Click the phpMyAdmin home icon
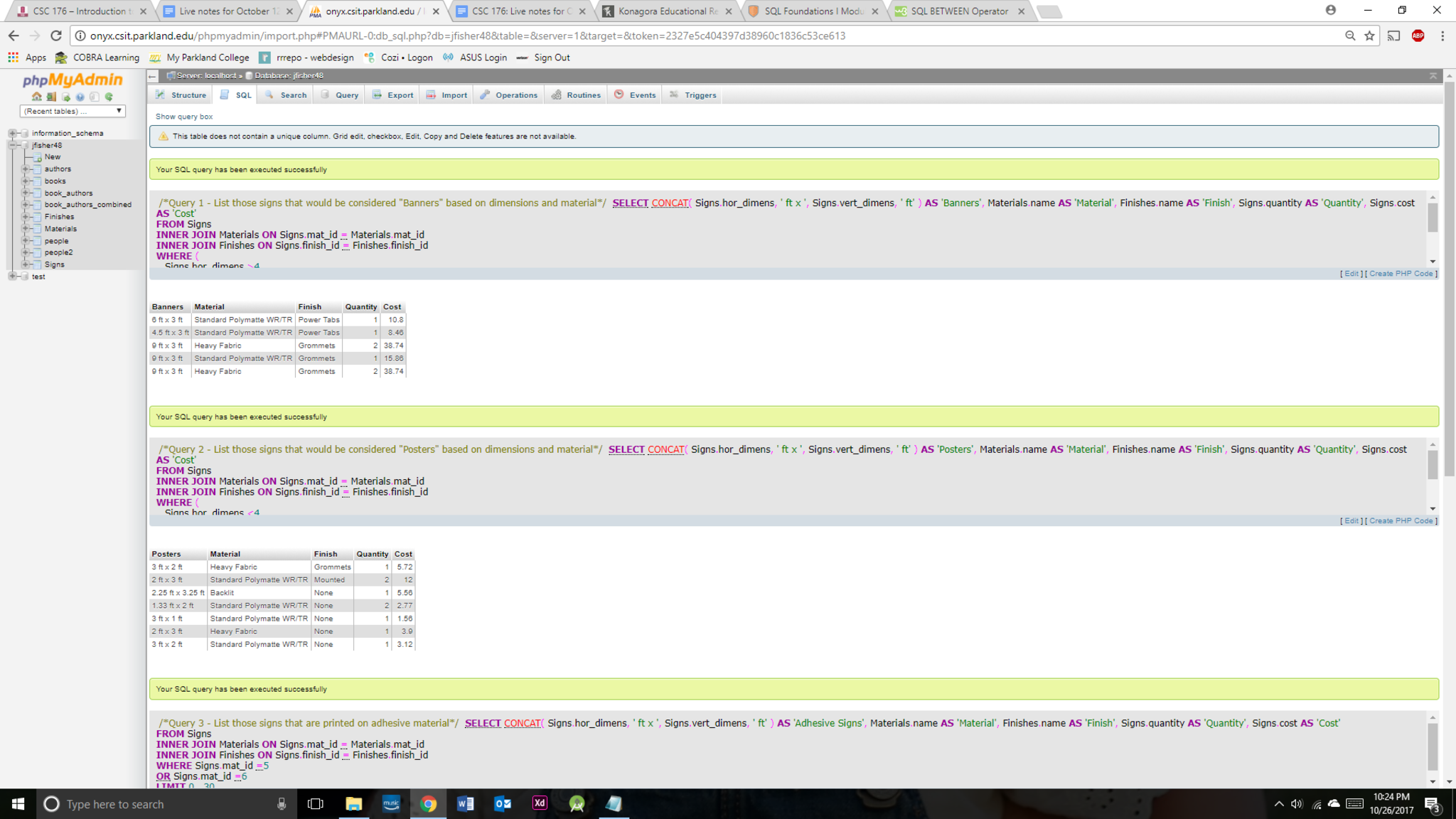The image size is (1456, 819). (x=37, y=97)
